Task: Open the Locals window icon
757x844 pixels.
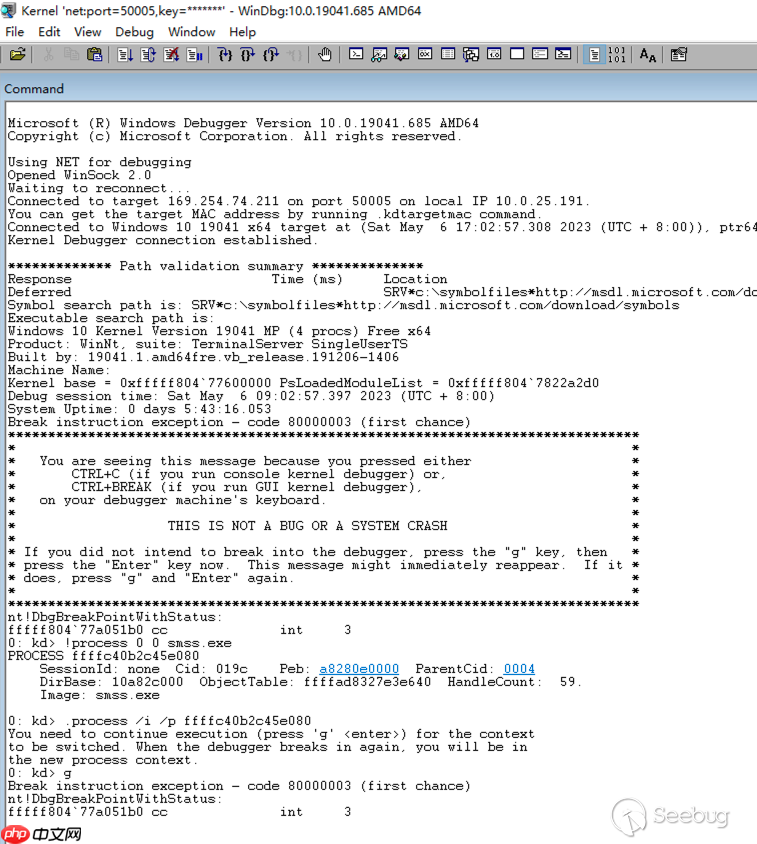Action: click(402, 54)
